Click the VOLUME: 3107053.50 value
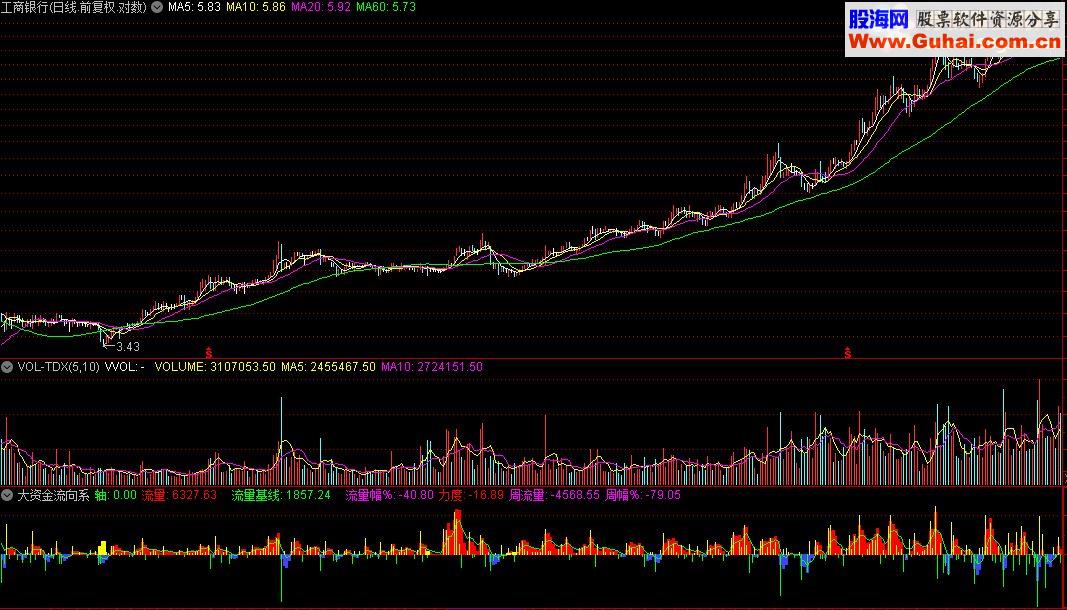 pos(215,367)
